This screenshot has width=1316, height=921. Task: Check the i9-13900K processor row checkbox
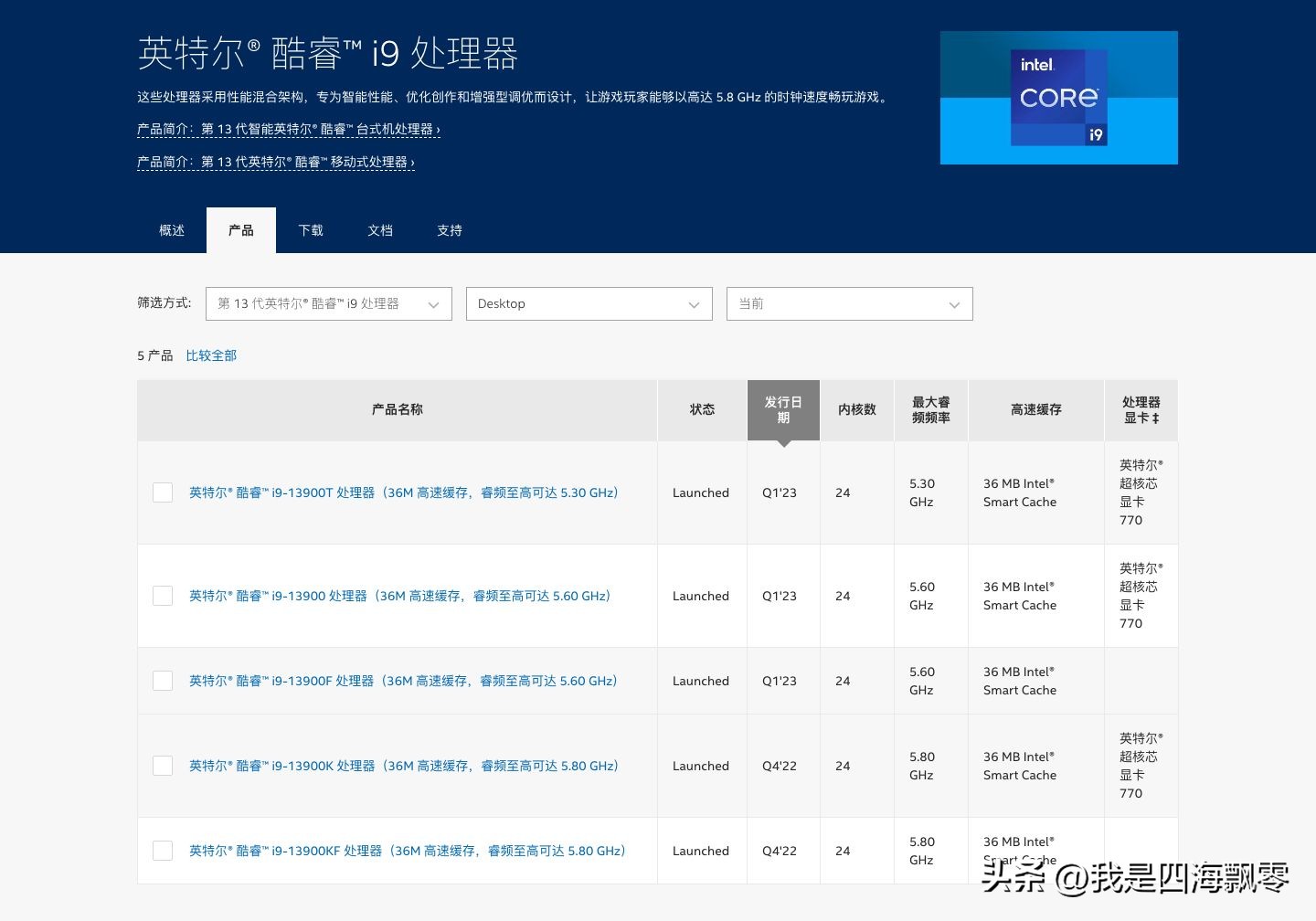pos(162,766)
